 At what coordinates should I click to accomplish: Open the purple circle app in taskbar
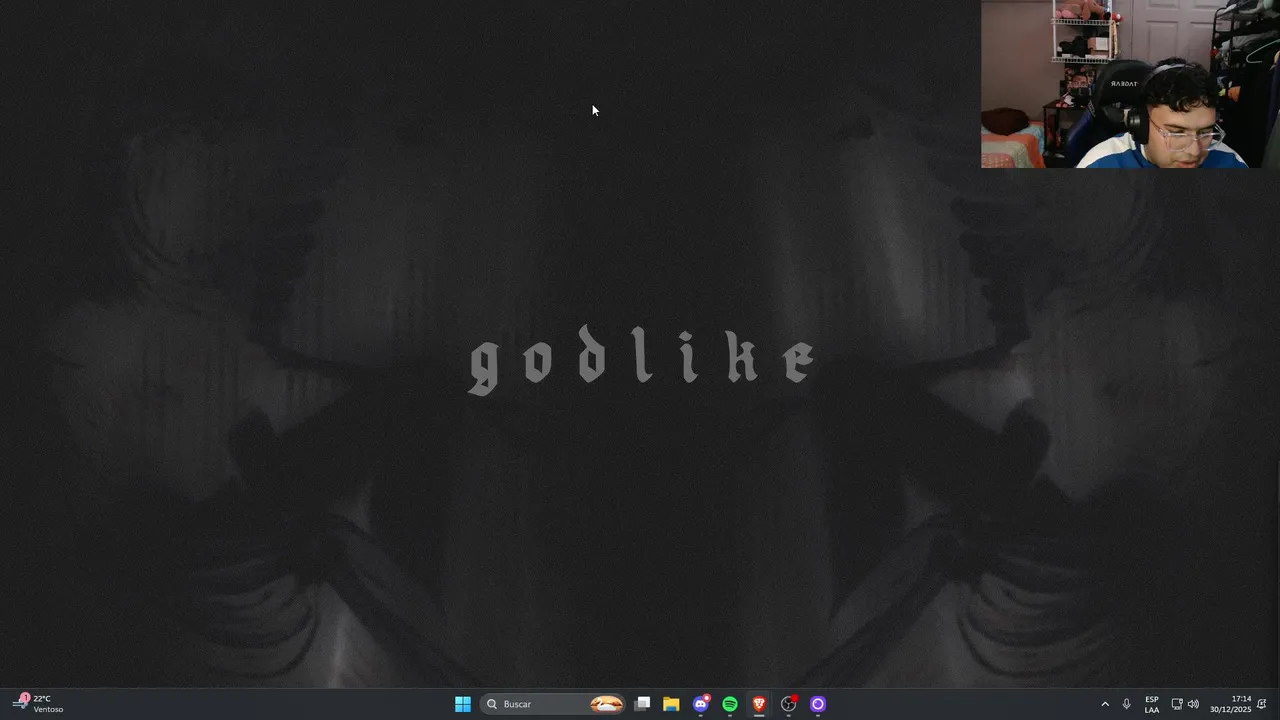click(818, 704)
